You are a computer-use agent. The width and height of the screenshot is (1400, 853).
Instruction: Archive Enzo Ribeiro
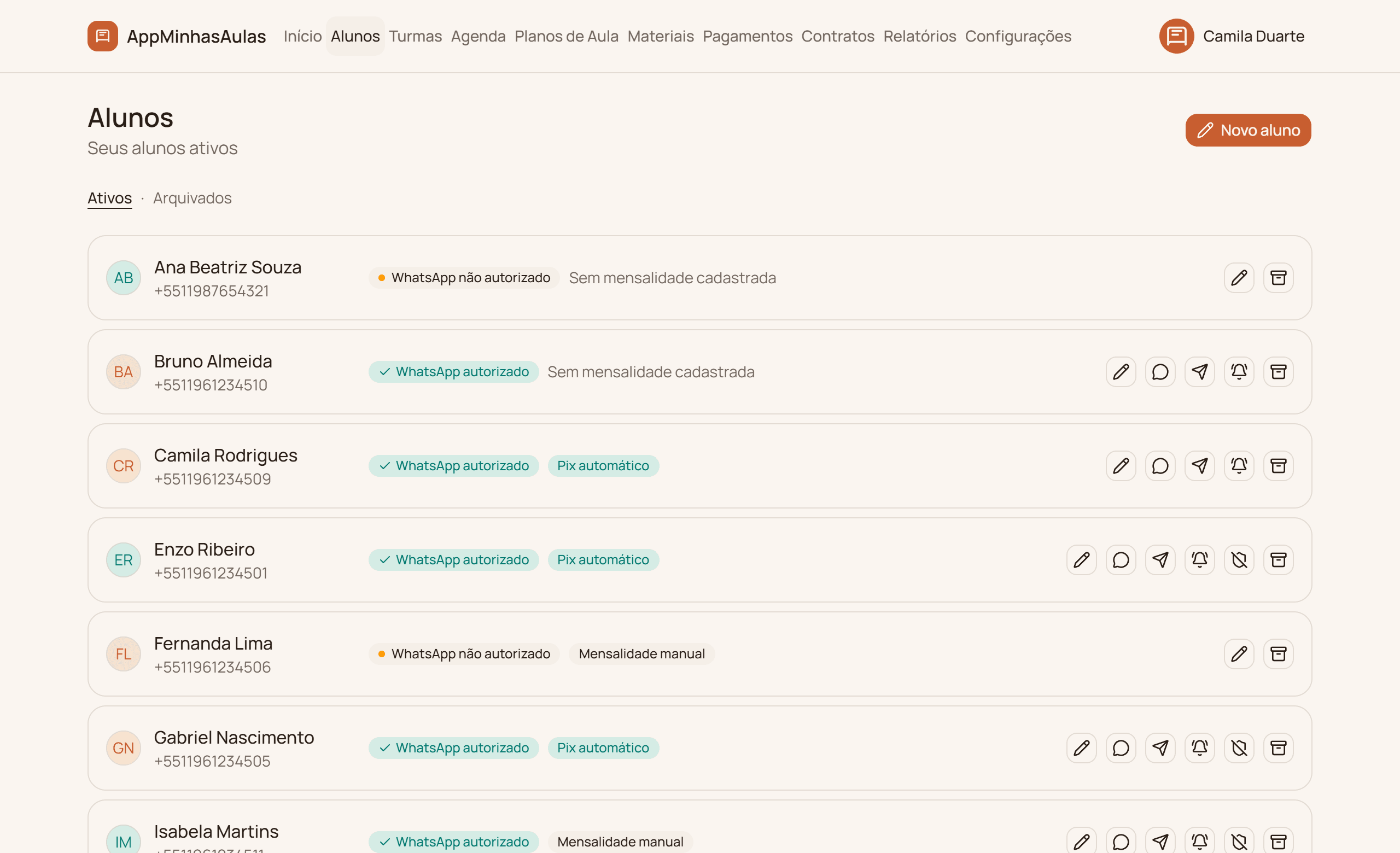tap(1278, 560)
